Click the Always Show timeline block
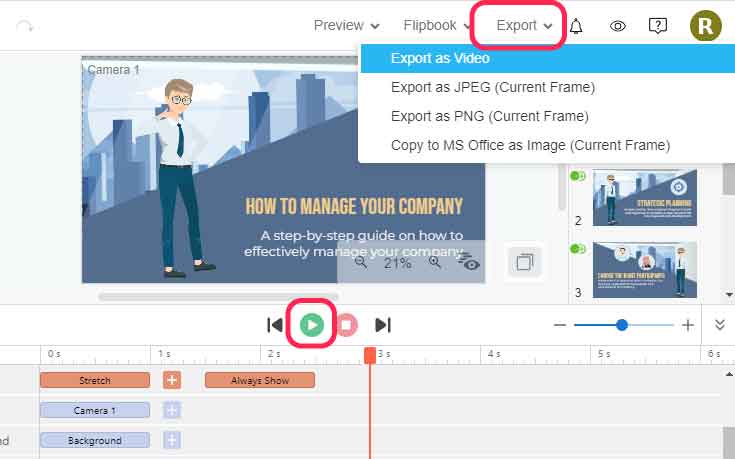Viewport: 735px width, 459px height. click(259, 380)
